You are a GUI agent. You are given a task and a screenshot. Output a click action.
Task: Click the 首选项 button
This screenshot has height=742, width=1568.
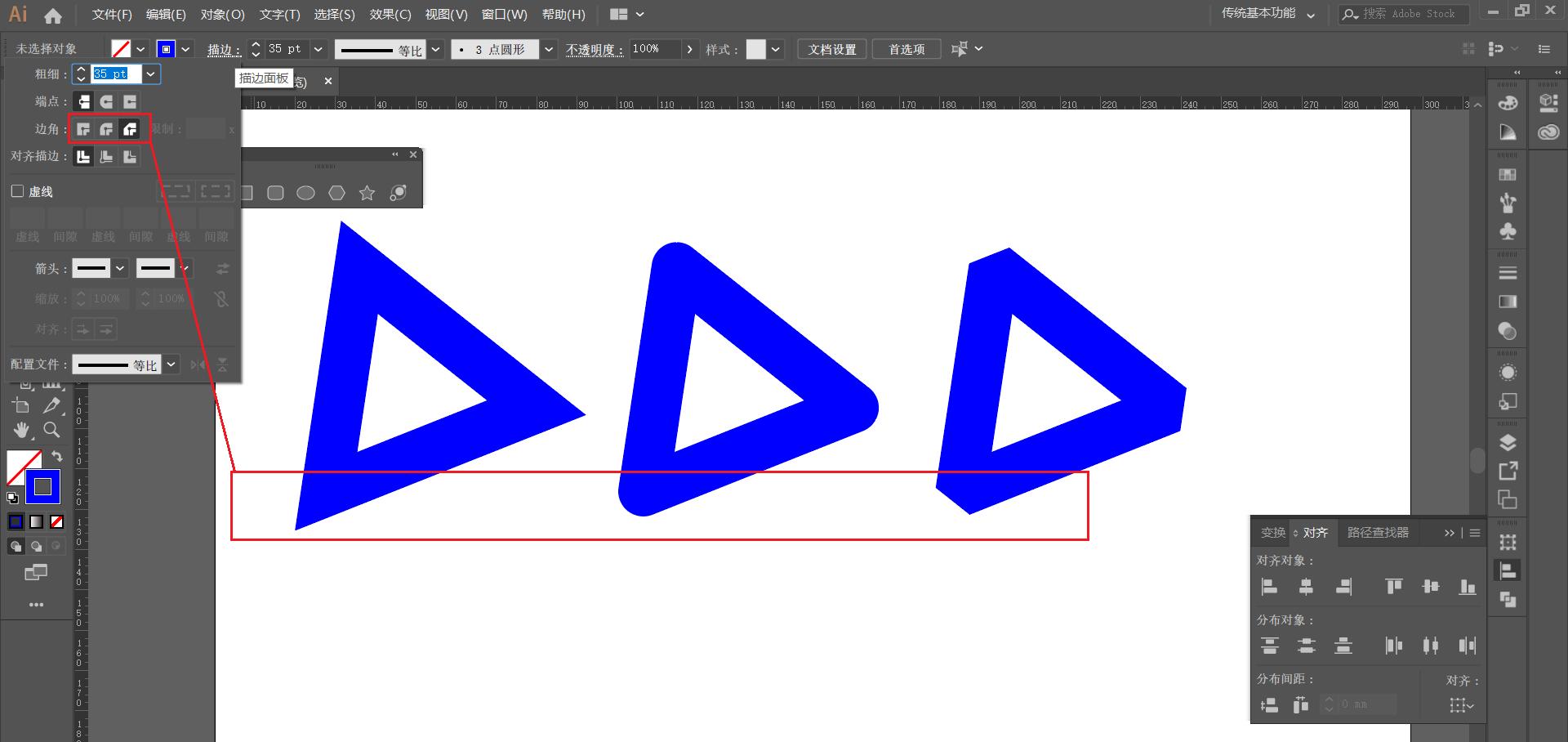[x=906, y=49]
